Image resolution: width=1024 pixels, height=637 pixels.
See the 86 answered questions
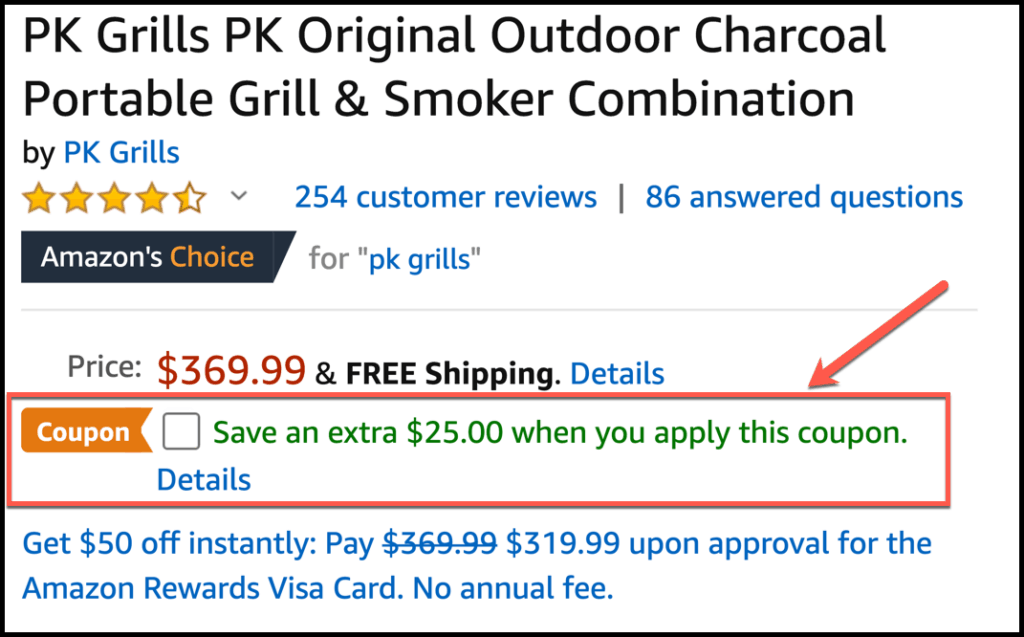(x=805, y=197)
